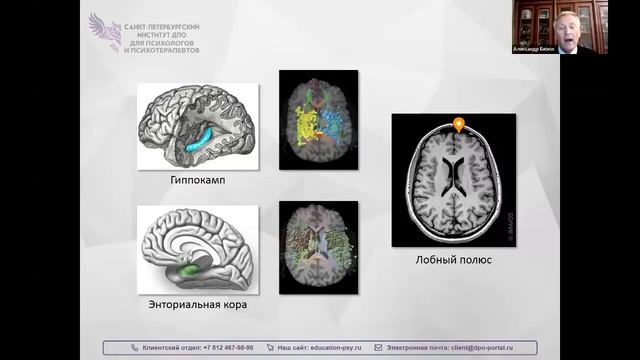
Task: Click the orange location pin on MRI
Action: click(x=459, y=125)
